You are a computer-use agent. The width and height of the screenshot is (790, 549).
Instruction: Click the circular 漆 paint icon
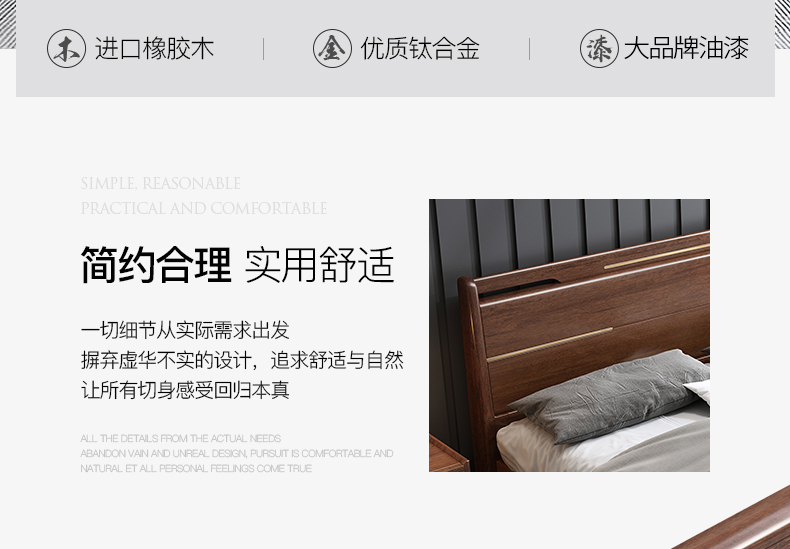(599, 48)
